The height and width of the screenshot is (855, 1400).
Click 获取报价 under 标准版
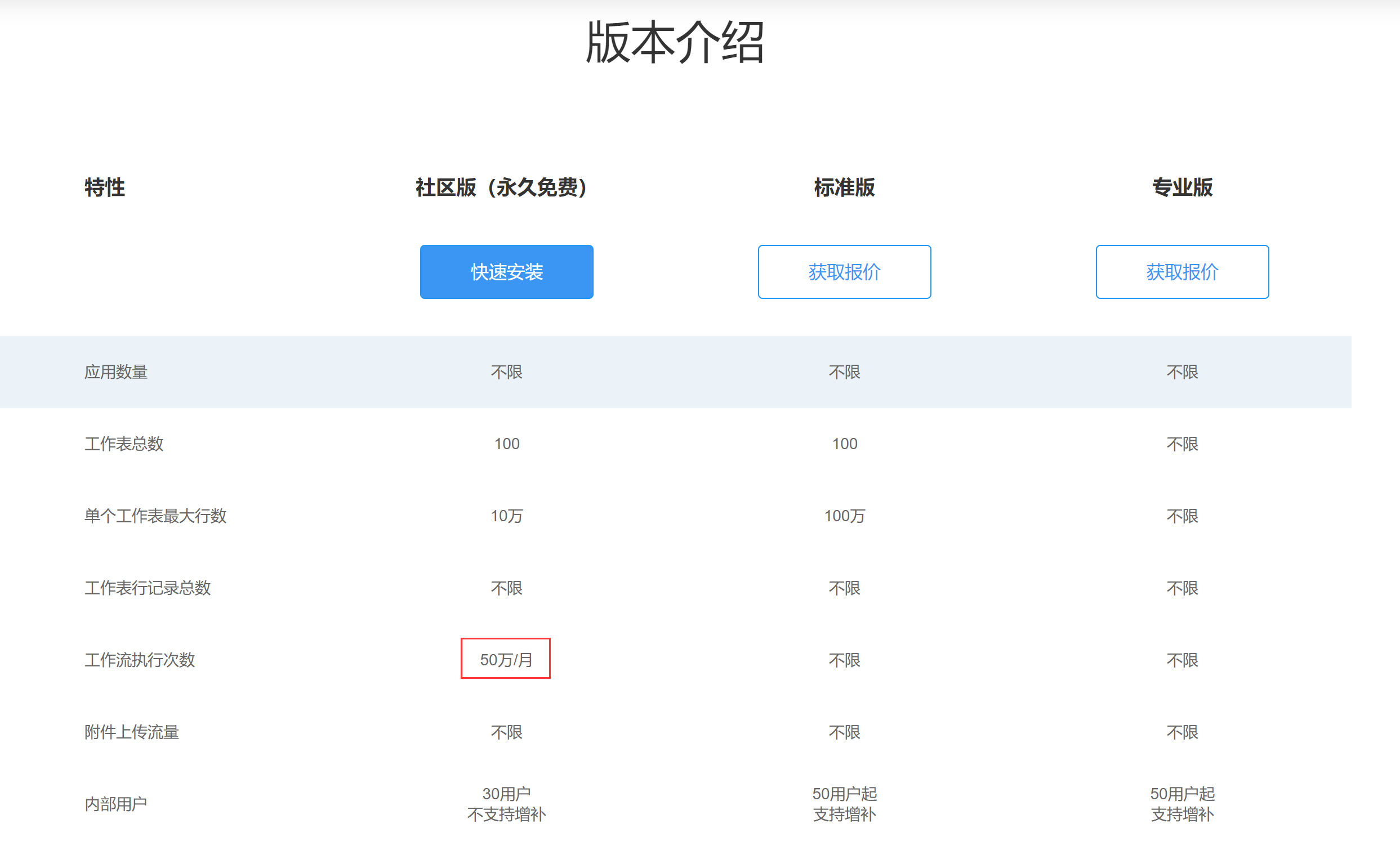point(844,272)
